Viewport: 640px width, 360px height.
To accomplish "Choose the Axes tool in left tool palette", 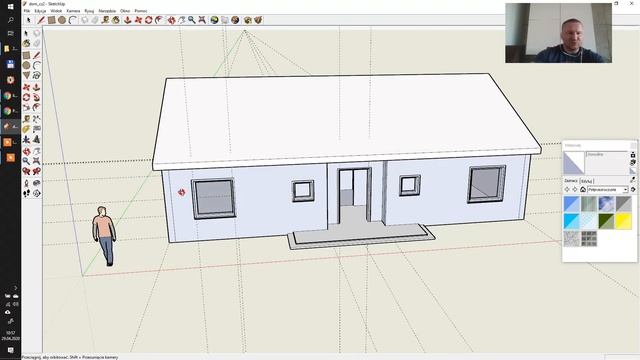I will click(x=27, y=140).
